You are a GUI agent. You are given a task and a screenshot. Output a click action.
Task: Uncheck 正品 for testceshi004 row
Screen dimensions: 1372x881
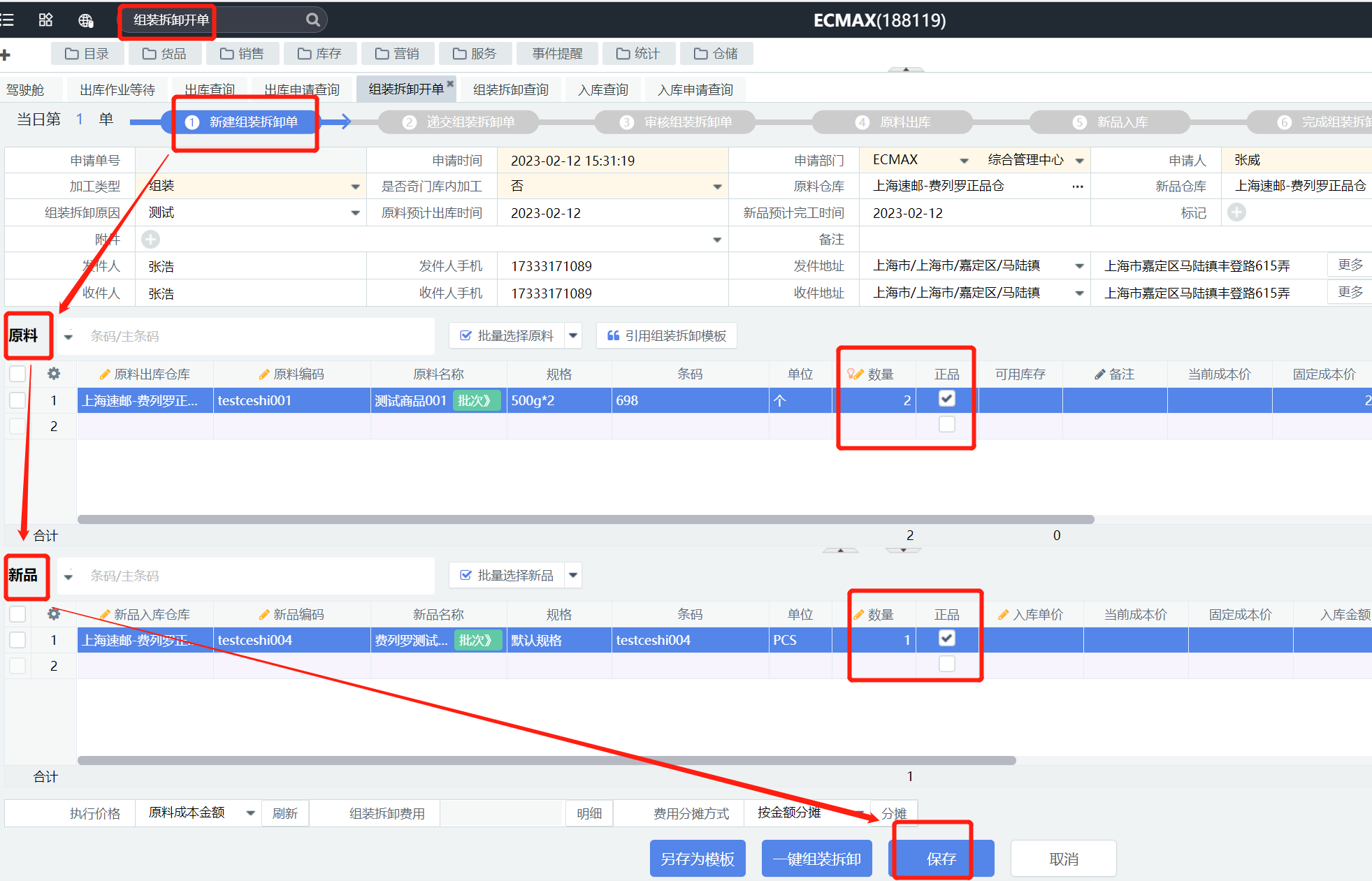pyautogui.click(x=946, y=639)
